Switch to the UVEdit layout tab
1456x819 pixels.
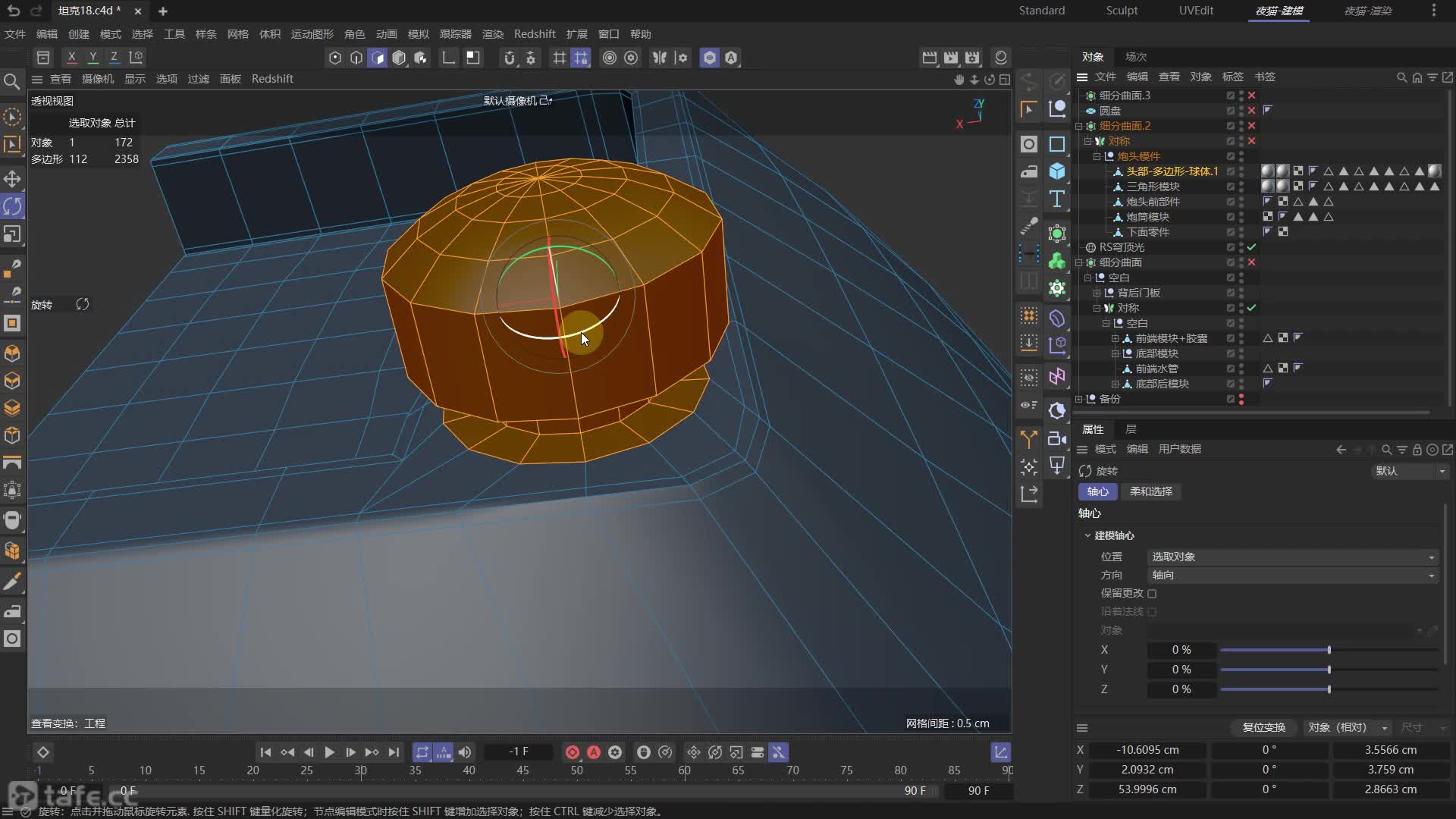(1196, 11)
